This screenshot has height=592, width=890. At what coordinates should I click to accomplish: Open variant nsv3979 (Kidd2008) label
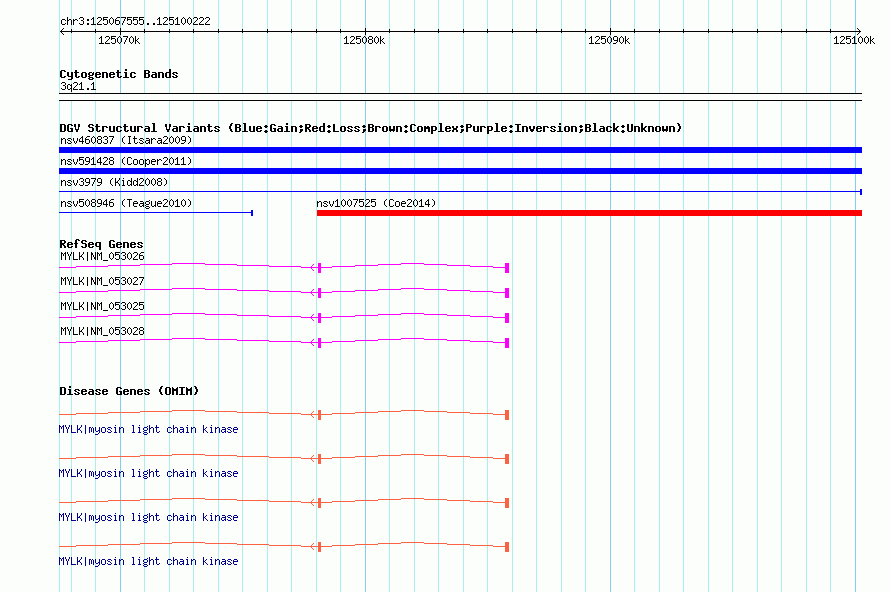point(114,182)
